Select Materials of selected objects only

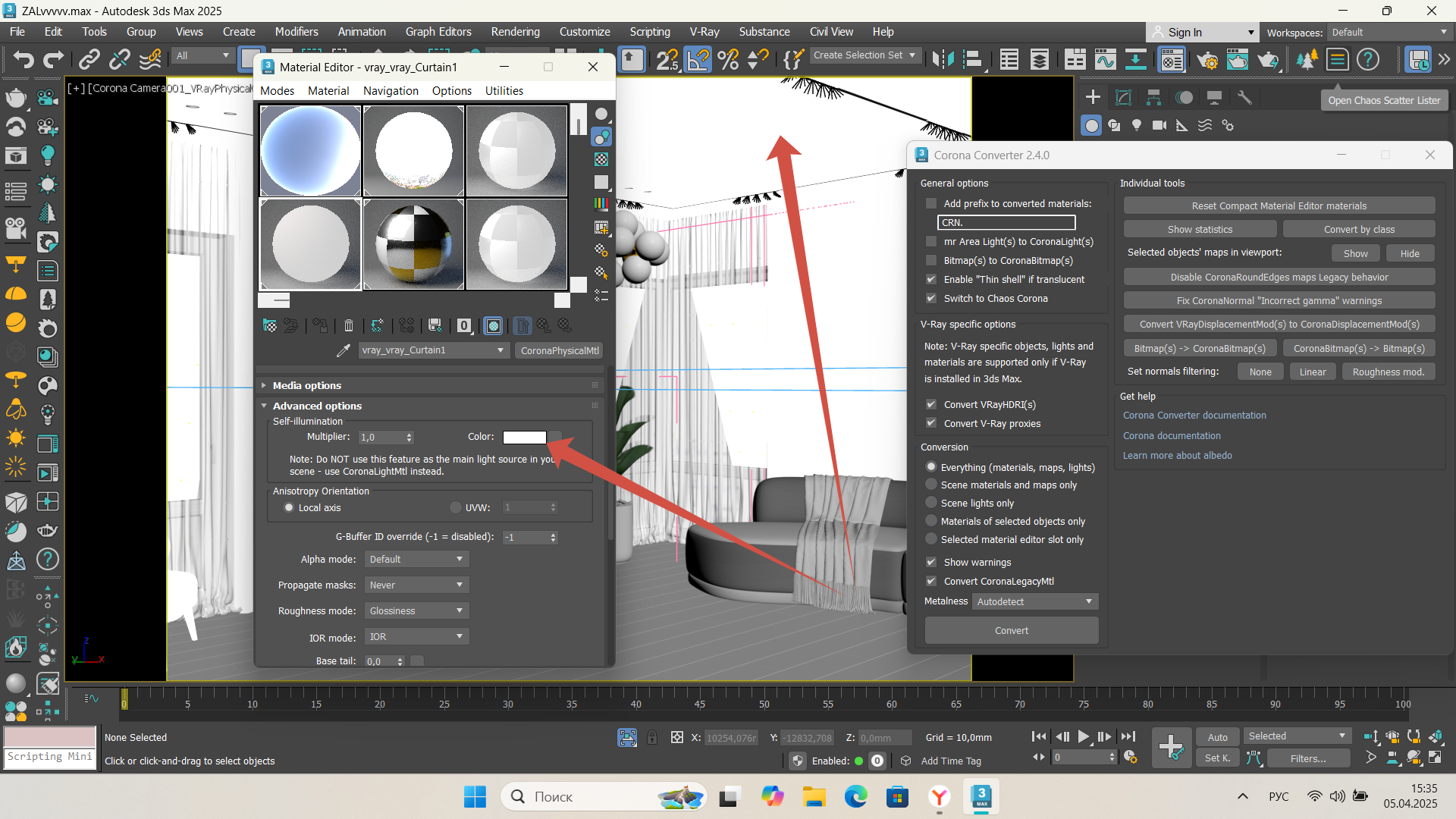pos(931,521)
